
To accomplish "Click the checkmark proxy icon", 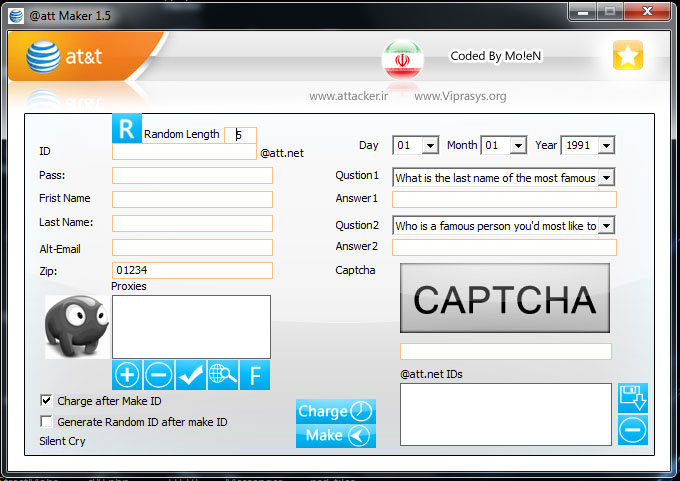I will tap(190, 375).
